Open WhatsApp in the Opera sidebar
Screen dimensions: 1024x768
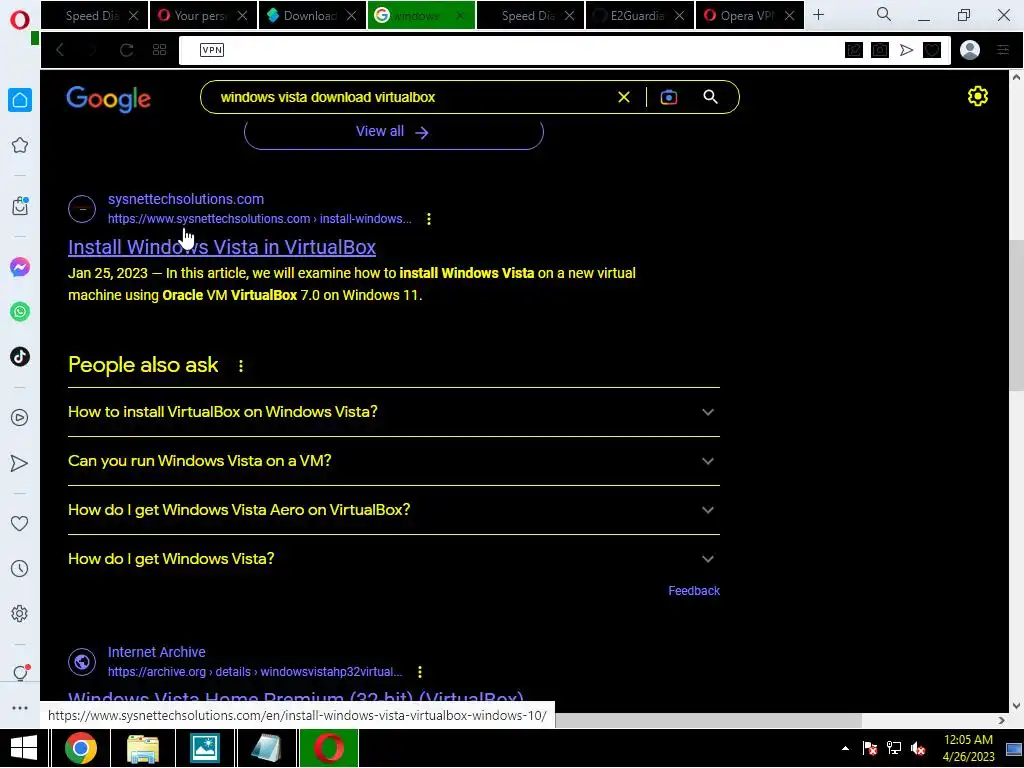pyautogui.click(x=20, y=312)
